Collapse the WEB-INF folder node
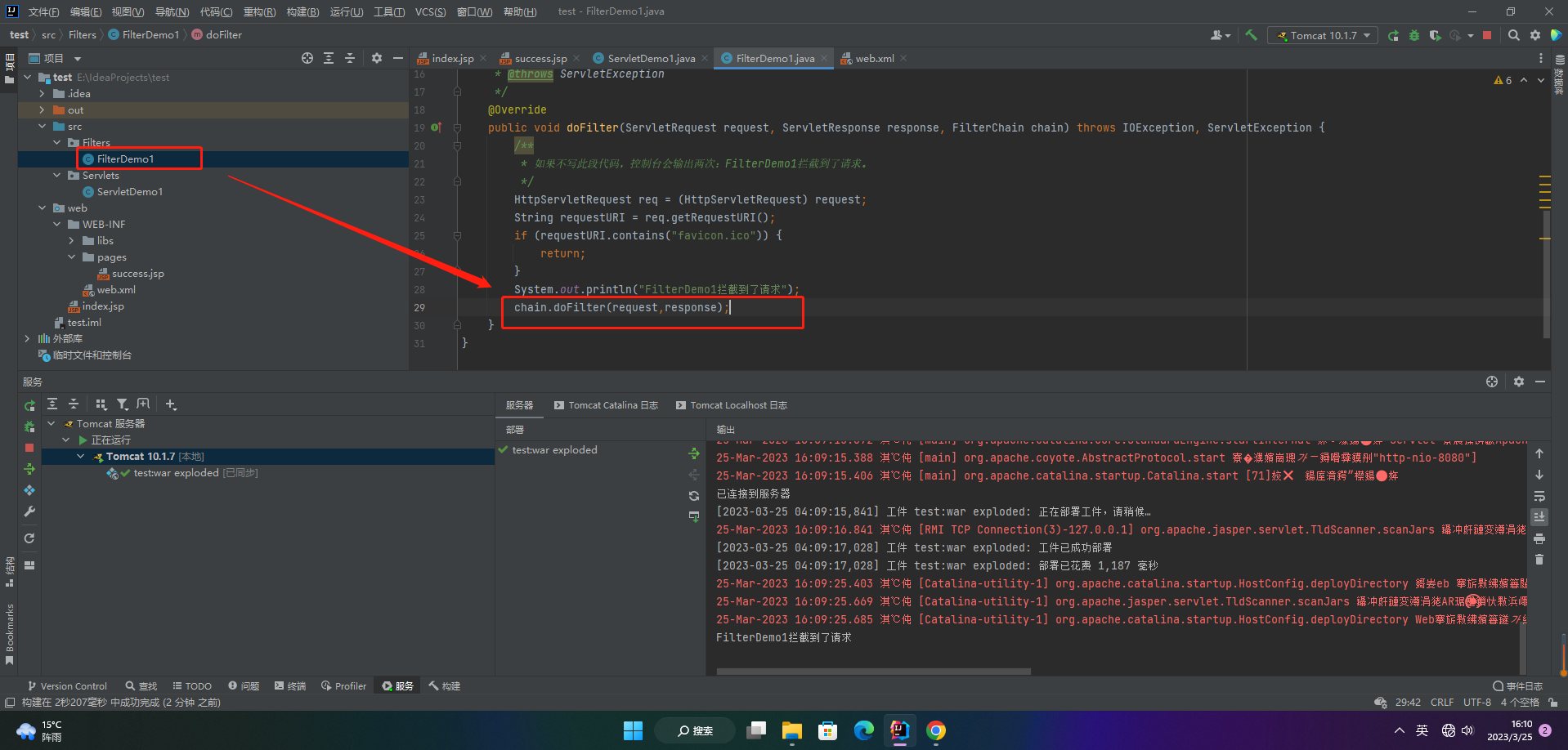Viewport: 1568px width, 750px height. (56, 224)
